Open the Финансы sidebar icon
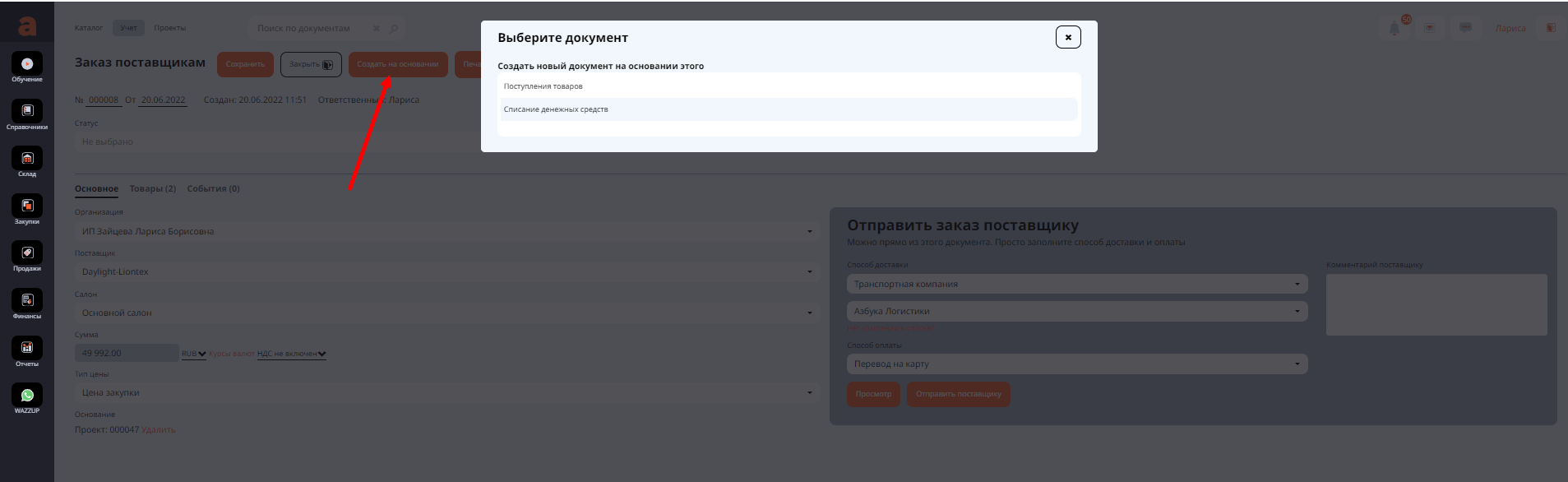The image size is (1568, 482). click(x=27, y=300)
